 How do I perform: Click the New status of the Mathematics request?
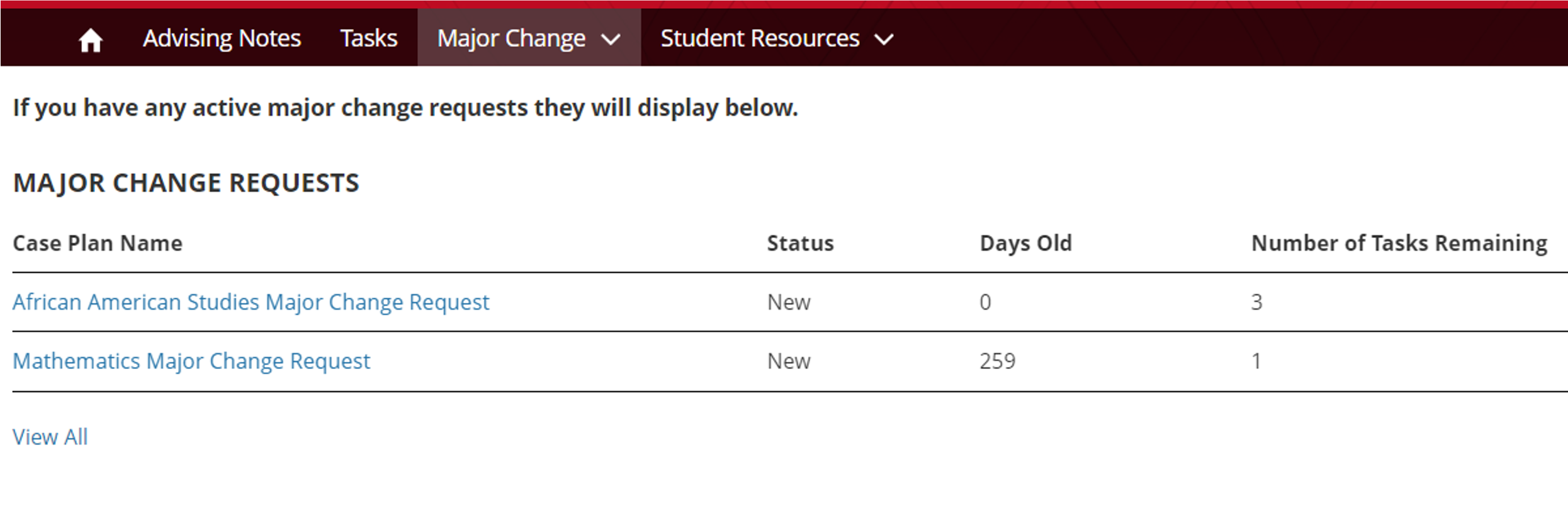788,361
